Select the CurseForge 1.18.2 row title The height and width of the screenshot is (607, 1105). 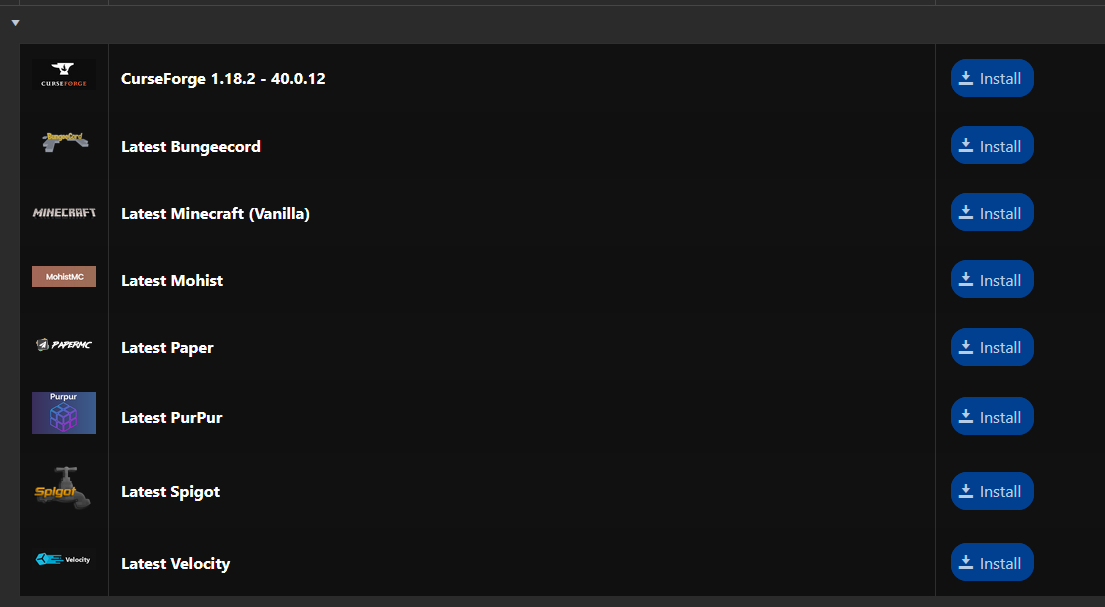[223, 79]
